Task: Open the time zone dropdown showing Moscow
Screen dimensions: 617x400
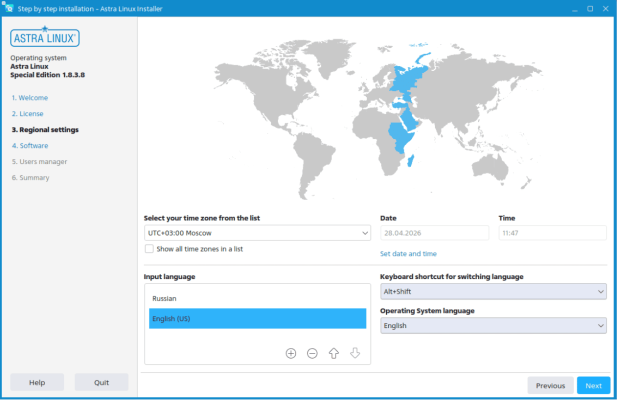Action: [x=257, y=233]
